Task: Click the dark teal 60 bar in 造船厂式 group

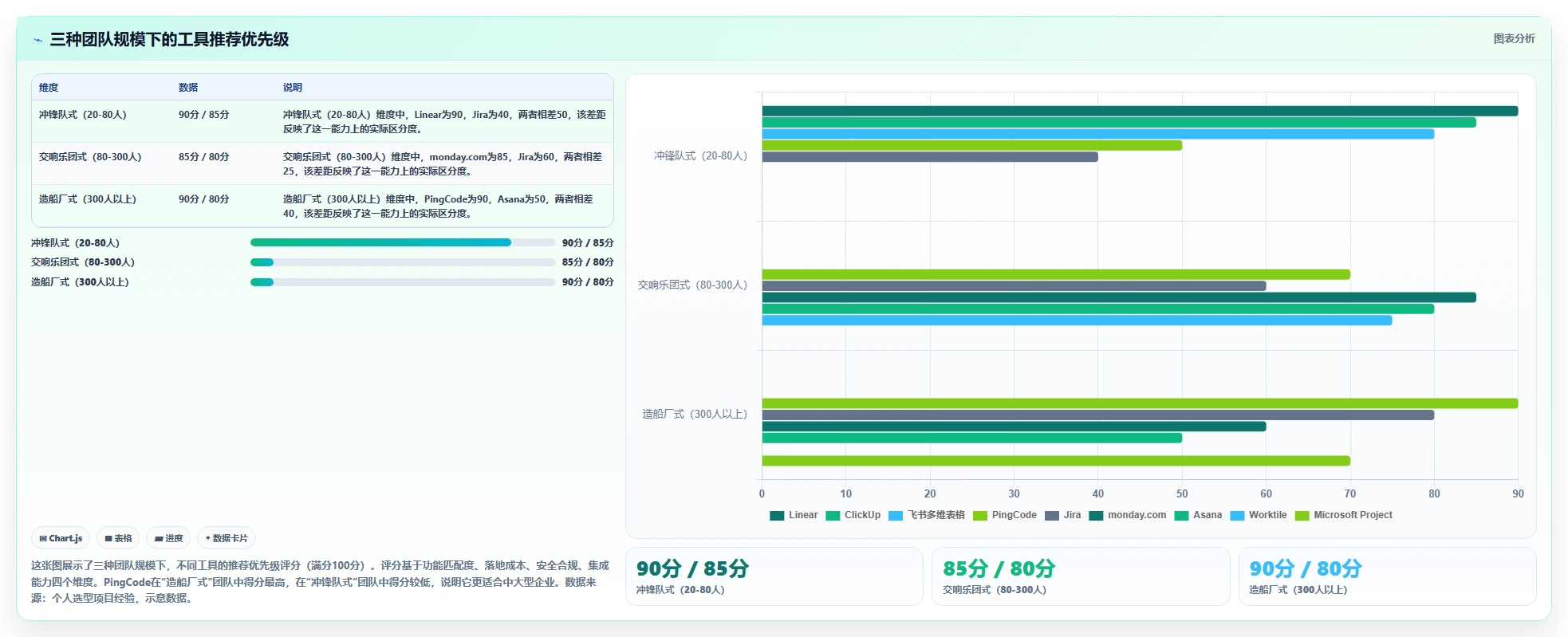Action: tap(1014, 427)
